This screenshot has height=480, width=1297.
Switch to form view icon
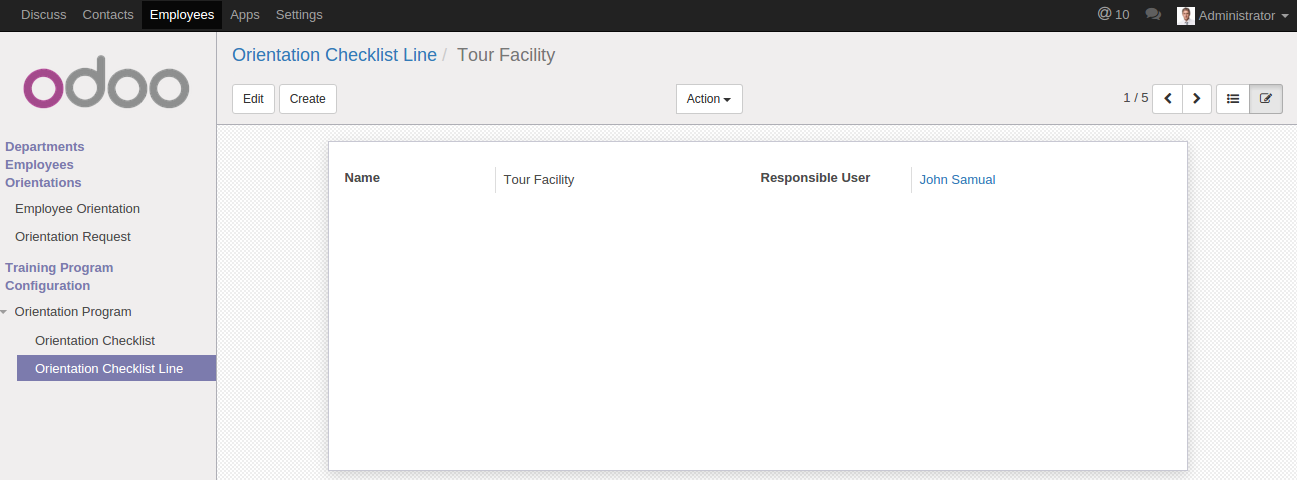[x=1266, y=99]
